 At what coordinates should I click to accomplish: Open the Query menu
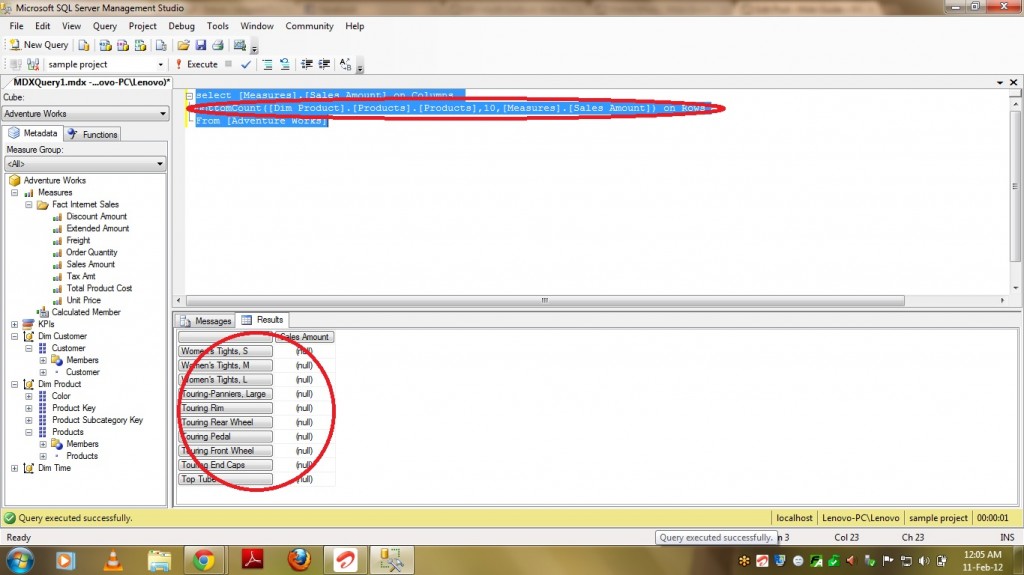(104, 26)
